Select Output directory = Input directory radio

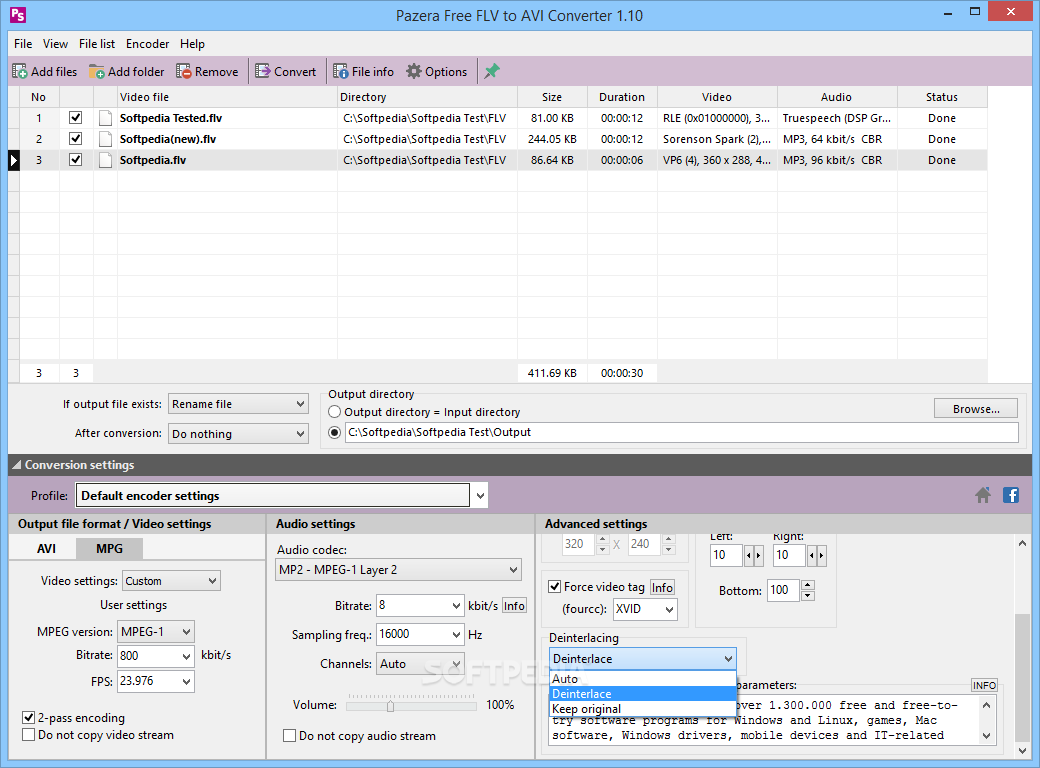coord(335,412)
